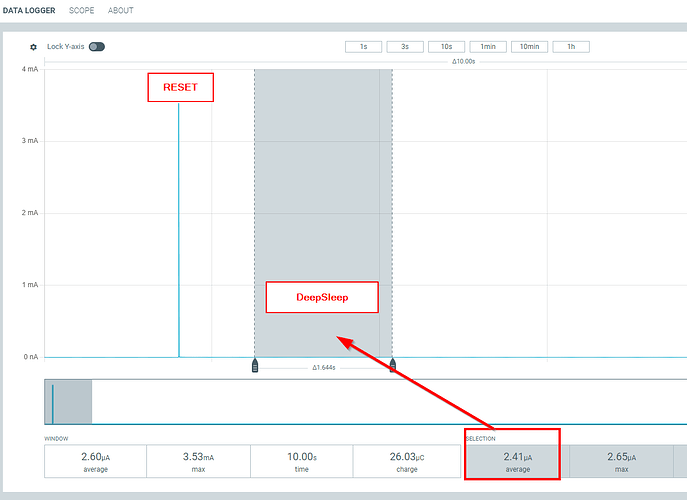
Task: Toggle the Lock Y-axis switch
Action: pyautogui.click(x=97, y=47)
